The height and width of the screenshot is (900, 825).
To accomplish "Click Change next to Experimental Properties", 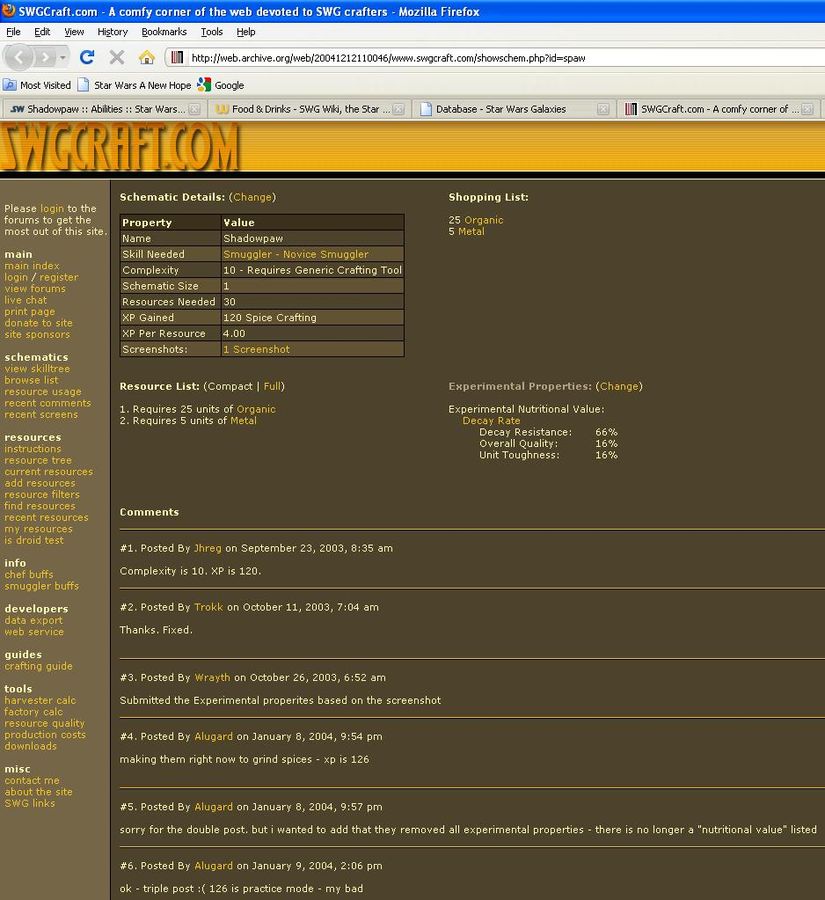I will [x=618, y=386].
